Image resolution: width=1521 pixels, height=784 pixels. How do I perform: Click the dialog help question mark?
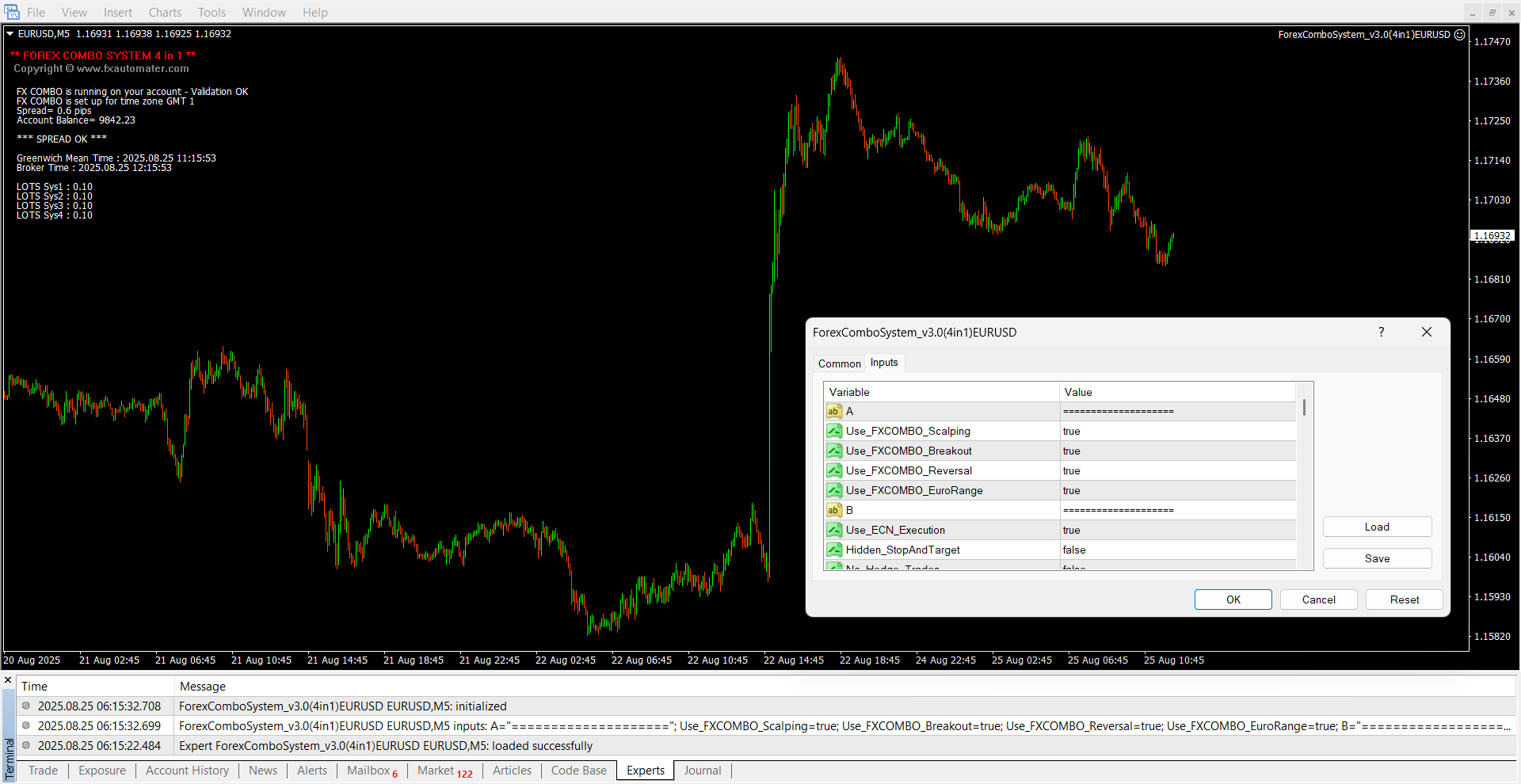pos(1381,332)
